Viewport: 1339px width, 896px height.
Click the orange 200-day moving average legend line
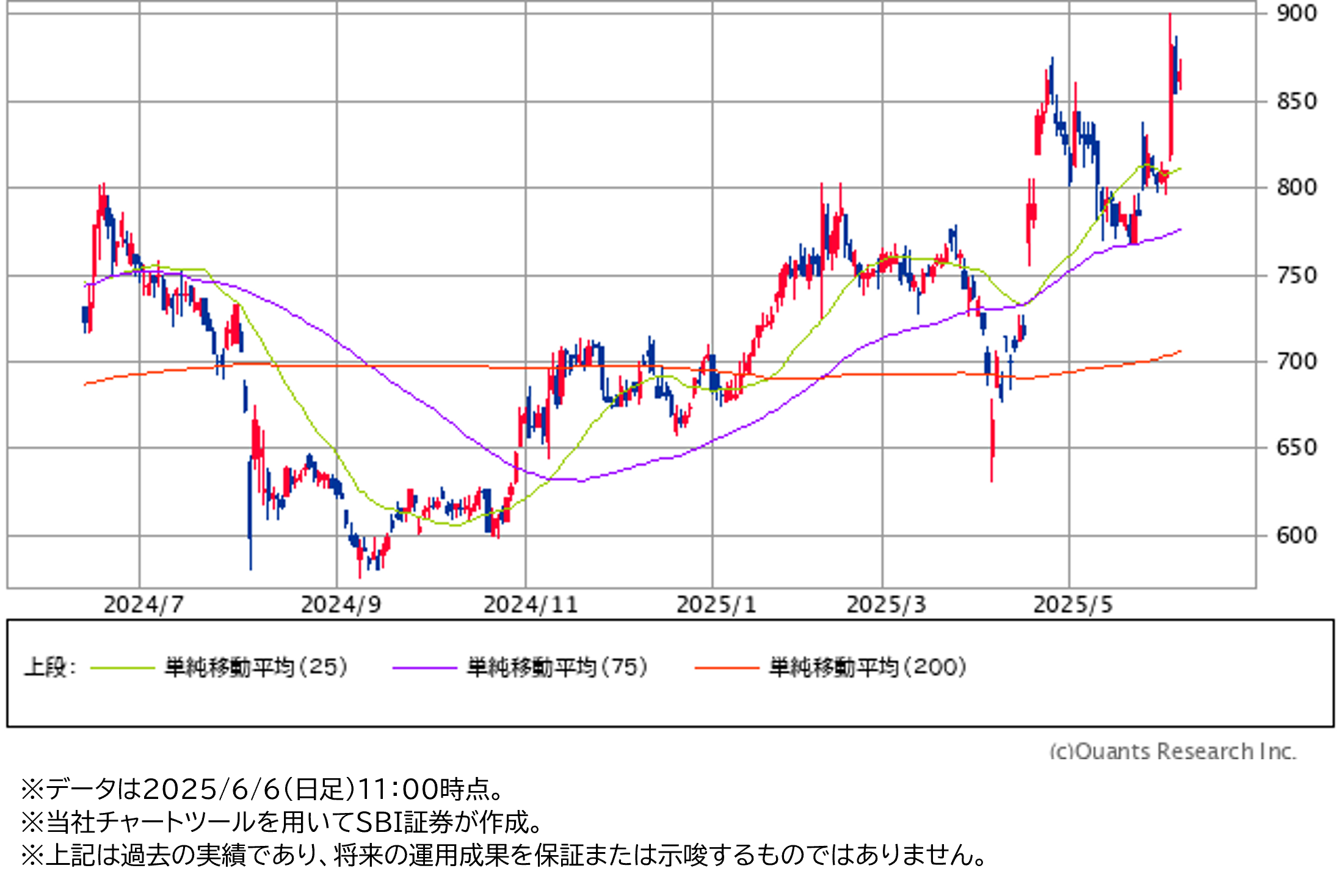[727, 668]
